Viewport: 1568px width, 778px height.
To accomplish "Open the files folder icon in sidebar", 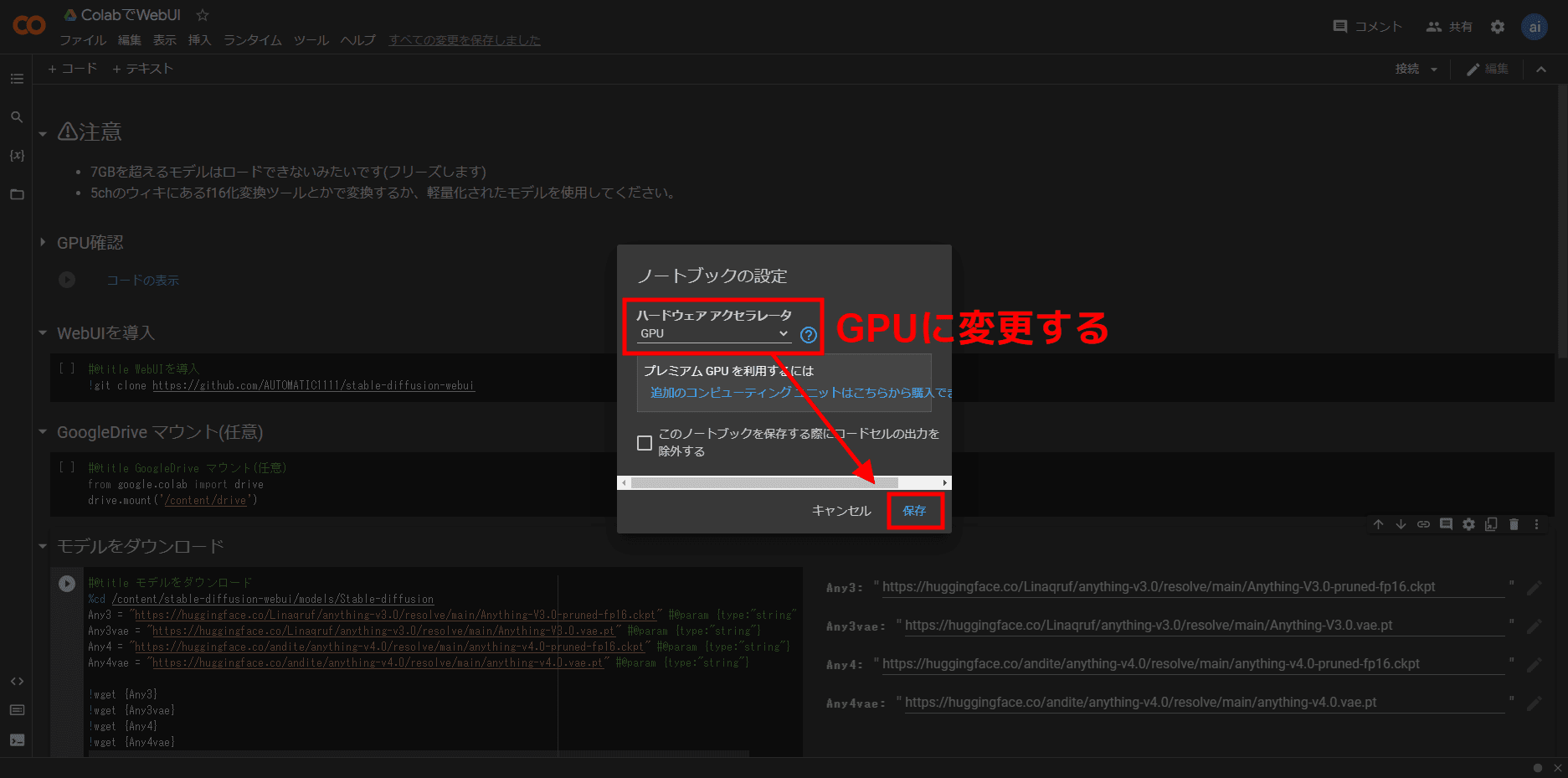I will (x=17, y=194).
